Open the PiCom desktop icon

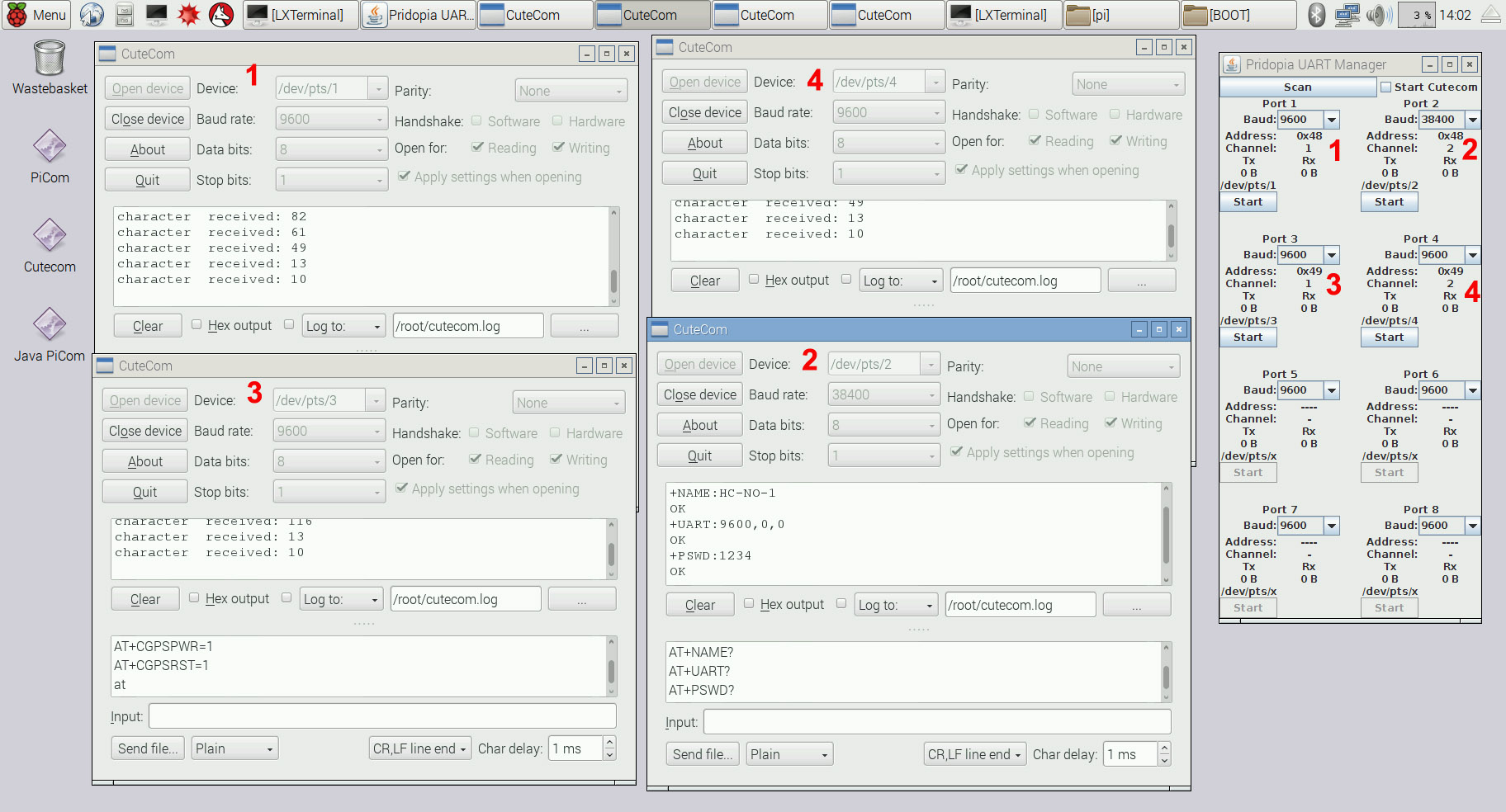[50, 148]
